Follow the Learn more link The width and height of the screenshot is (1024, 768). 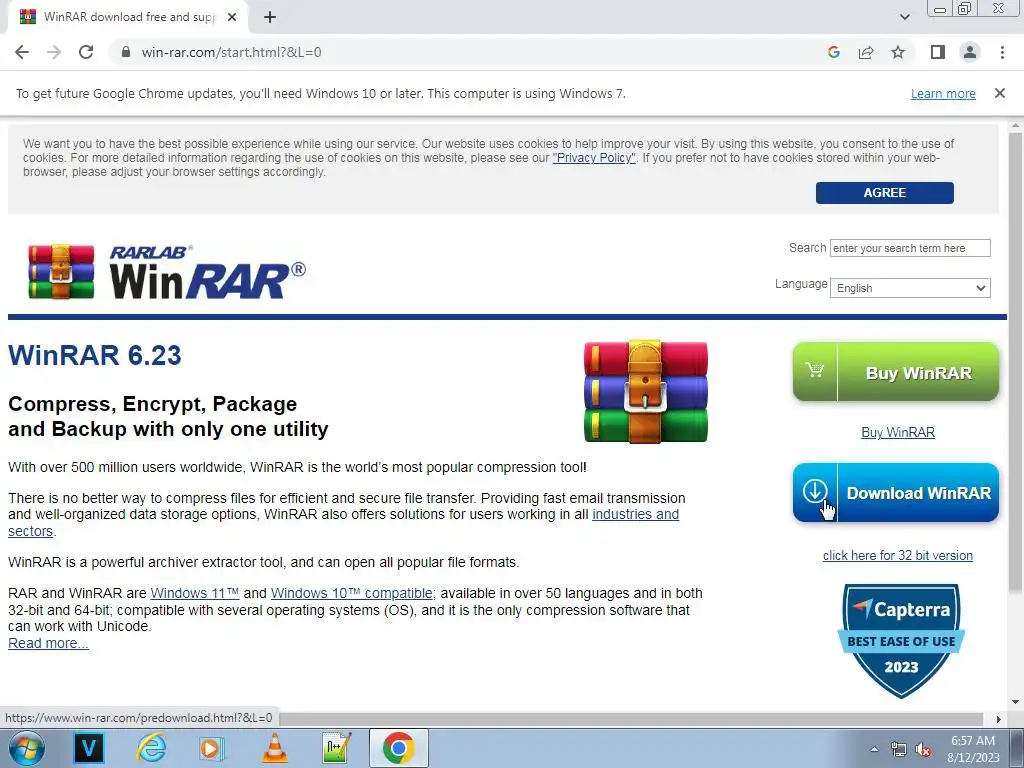943,94
